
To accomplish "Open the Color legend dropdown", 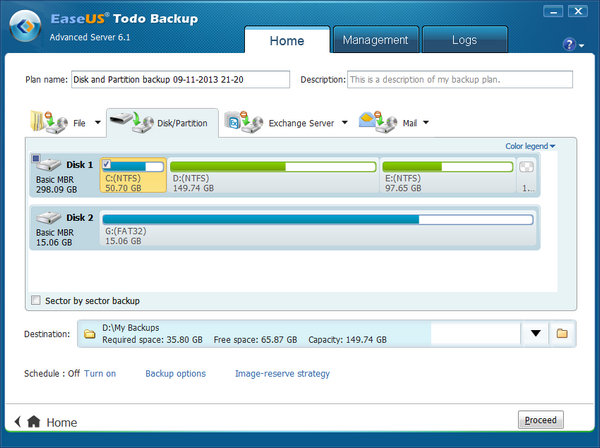I will [x=530, y=147].
